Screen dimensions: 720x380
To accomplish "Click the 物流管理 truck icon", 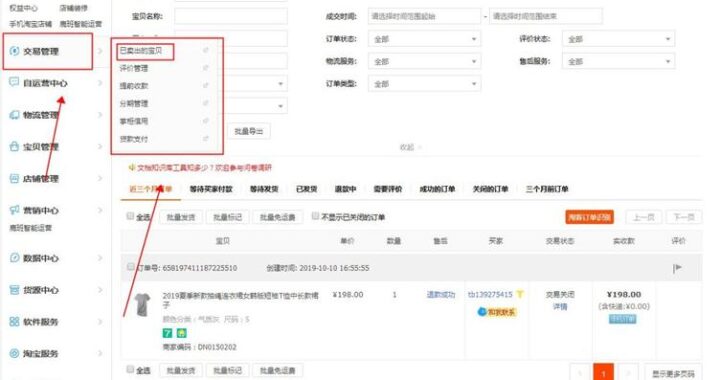I will coord(14,115).
